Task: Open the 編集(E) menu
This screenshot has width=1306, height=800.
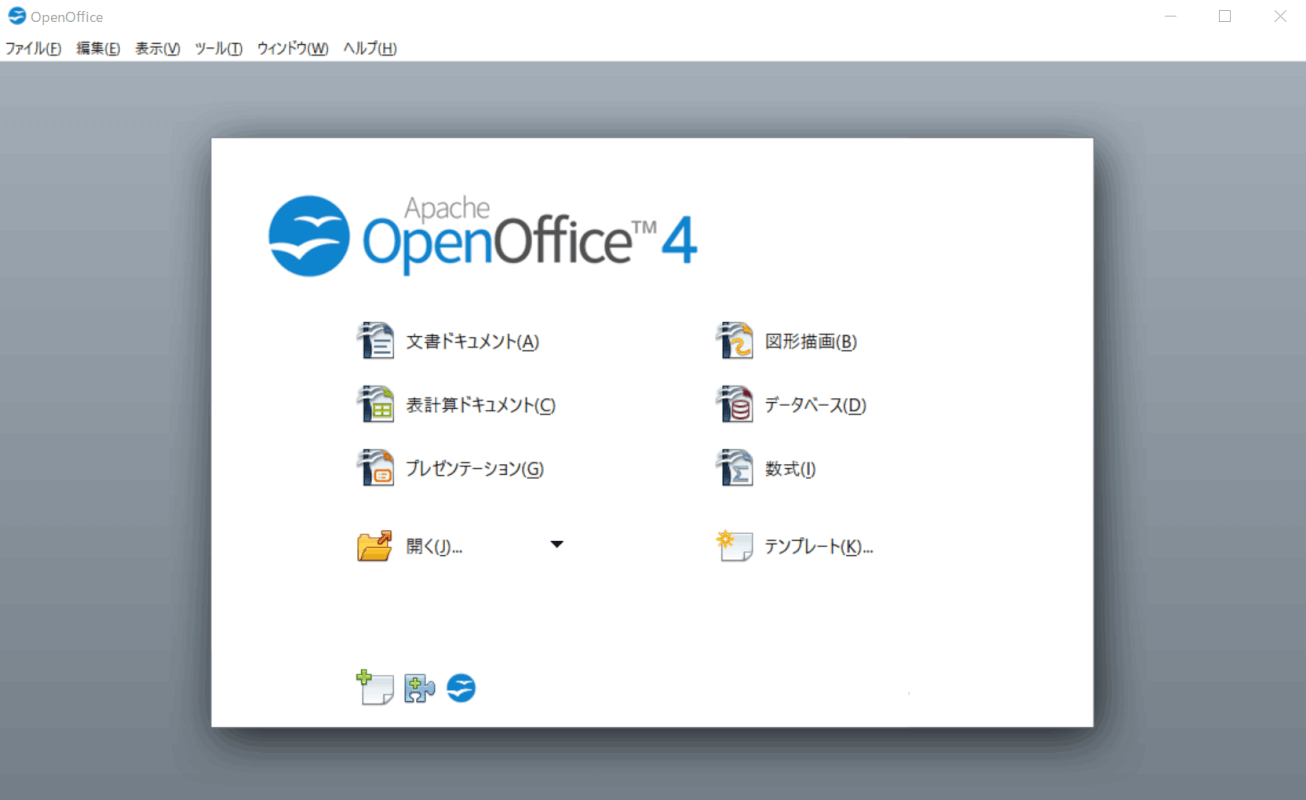Action: [98, 48]
